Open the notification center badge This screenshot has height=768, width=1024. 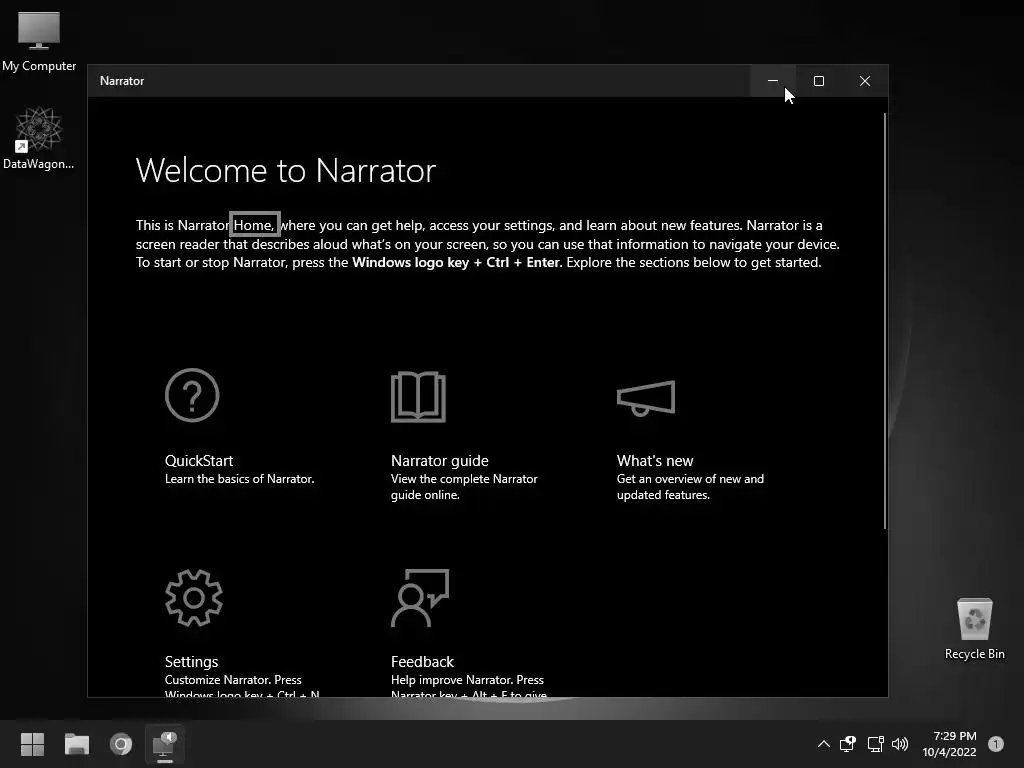click(995, 744)
